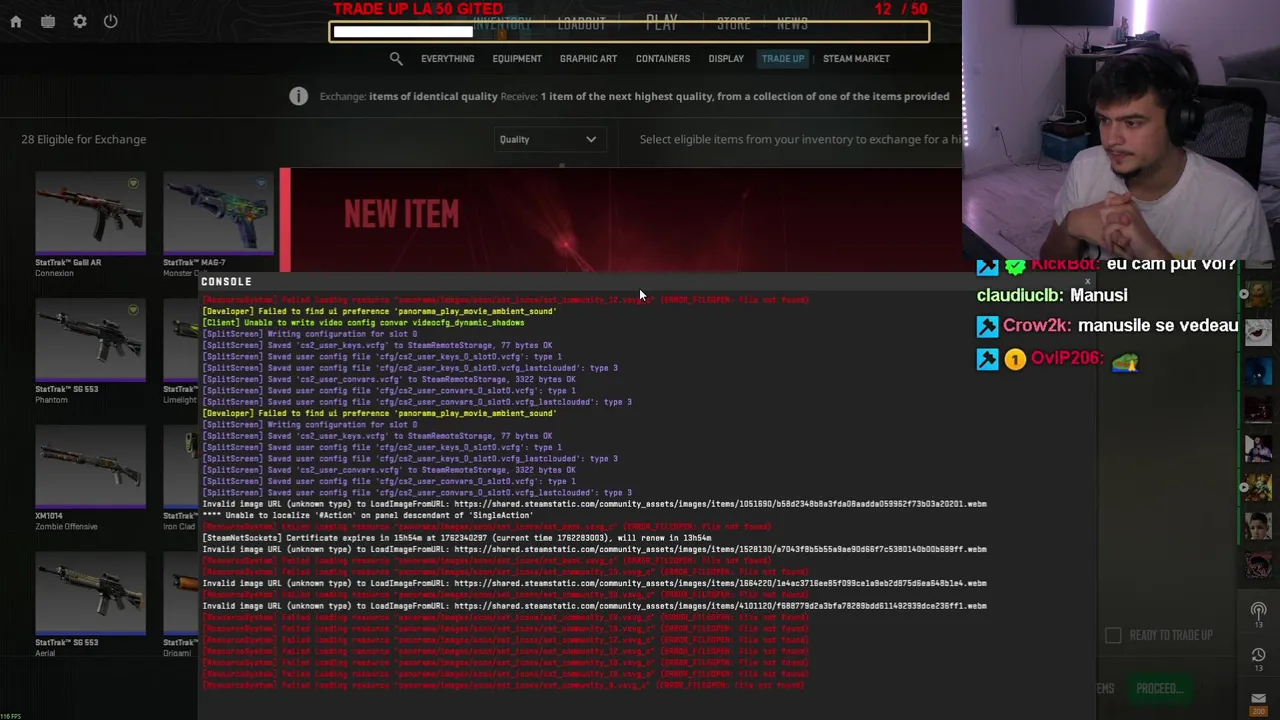
Task: Click username Crow2k in chat
Action: [1036, 326]
